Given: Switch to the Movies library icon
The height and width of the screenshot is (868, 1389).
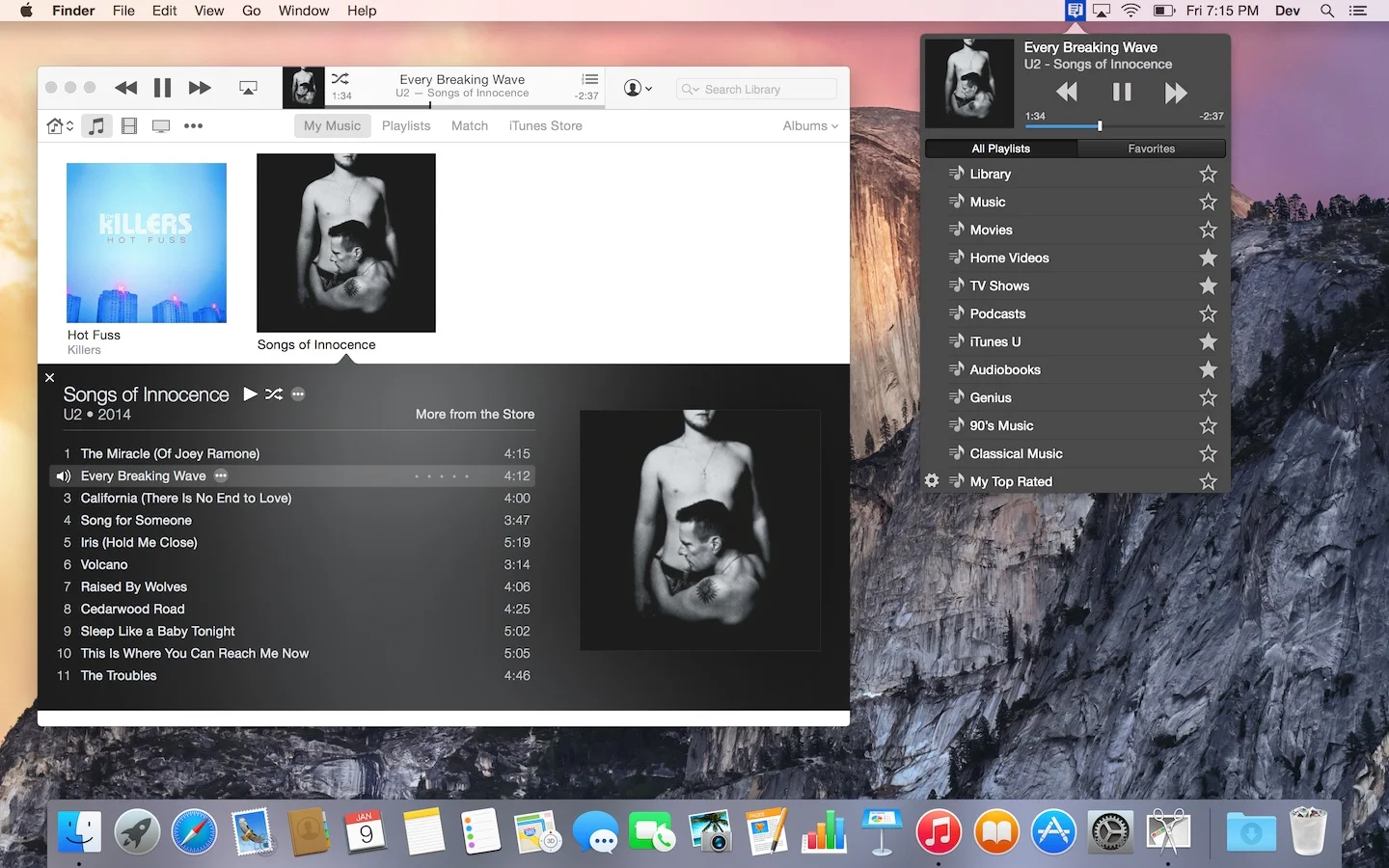Looking at the screenshot, I should [128, 125].
